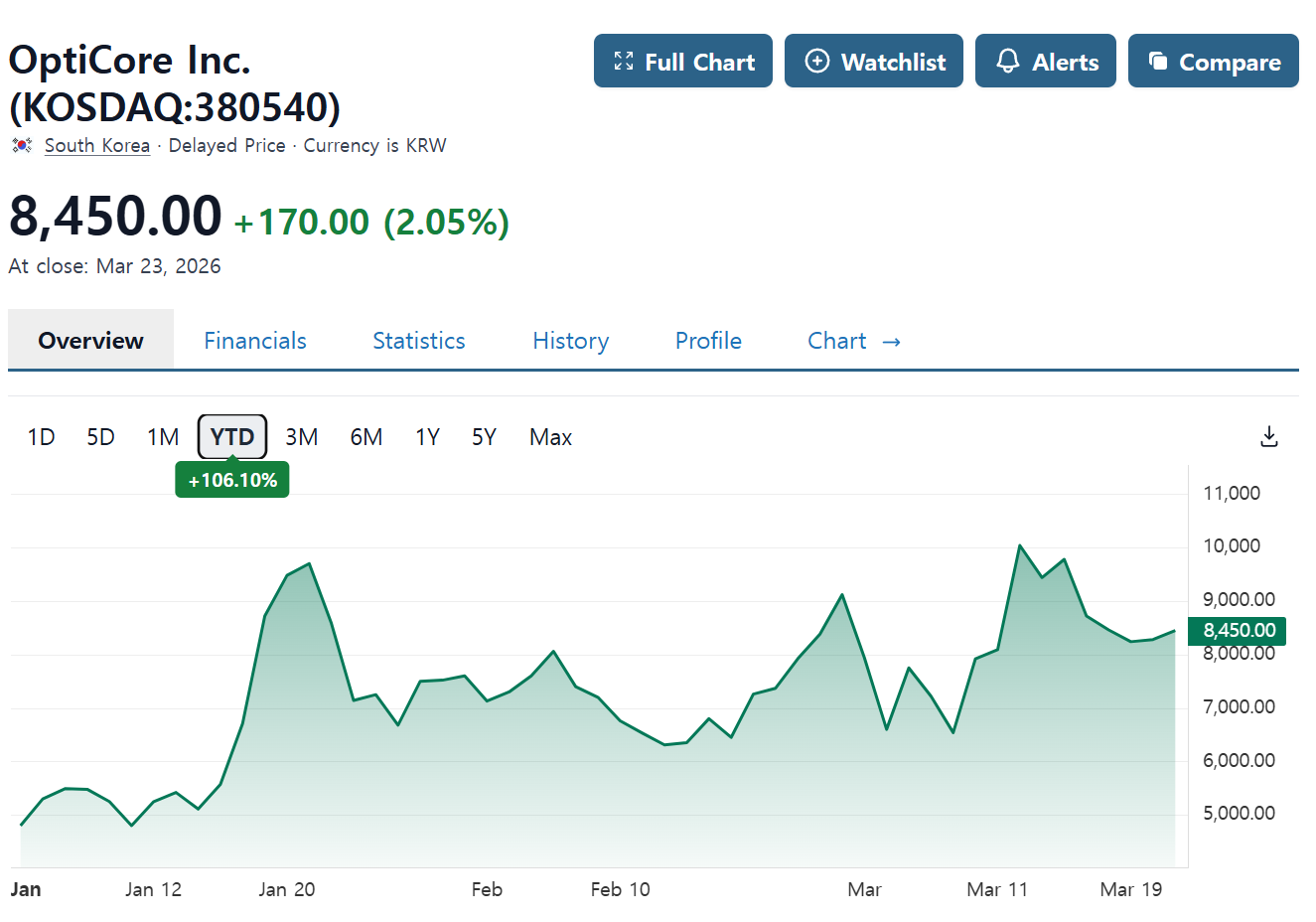Image resolution: width=1316 pixels, height=922 pixels.
Task: Click the Compare stacked-squares icon
Action: [x=1158, y=61]
